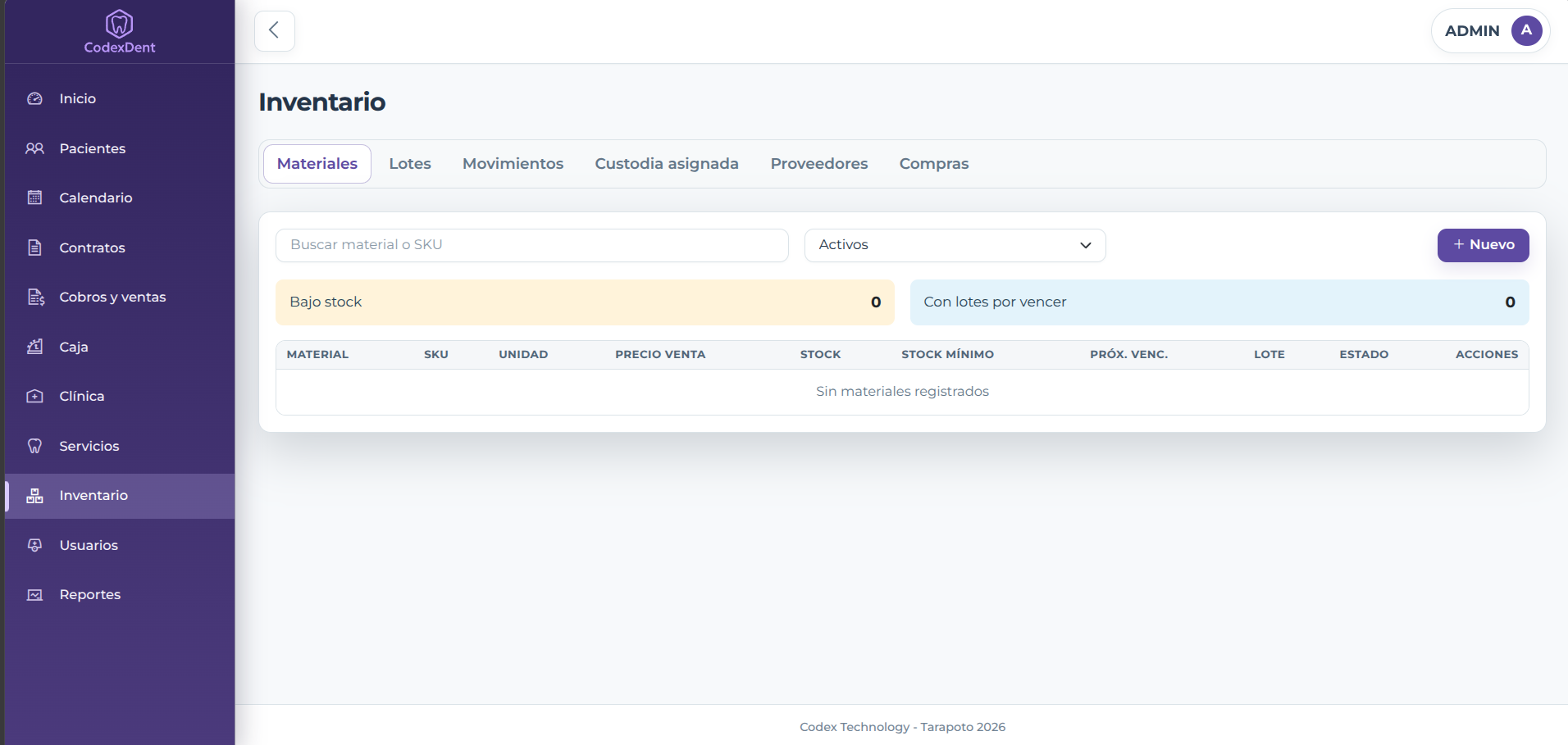The width and height of the screenshot is (1568, 745).
Task: Go to the Compras tab
Action: (x=934, y=164)
